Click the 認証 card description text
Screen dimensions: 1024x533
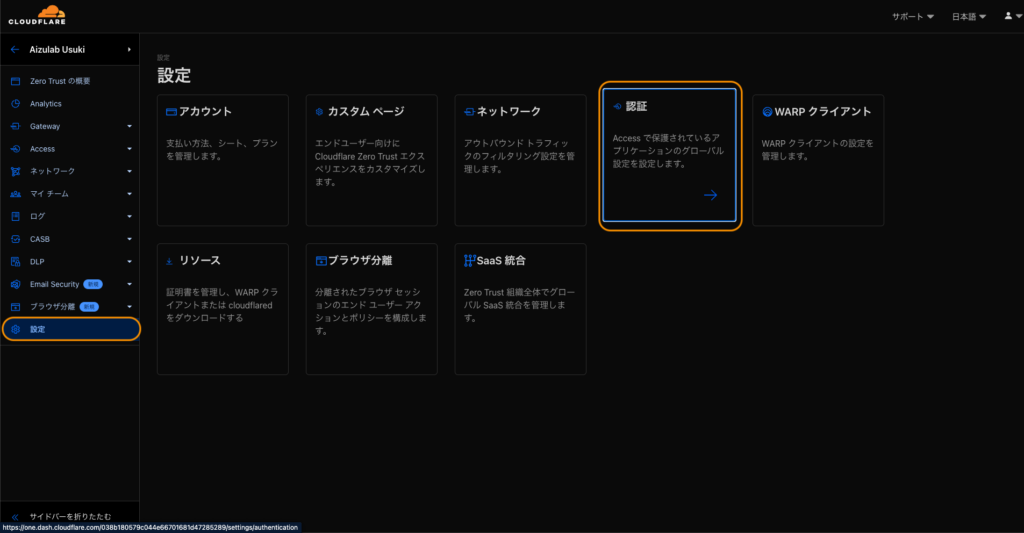668,151
